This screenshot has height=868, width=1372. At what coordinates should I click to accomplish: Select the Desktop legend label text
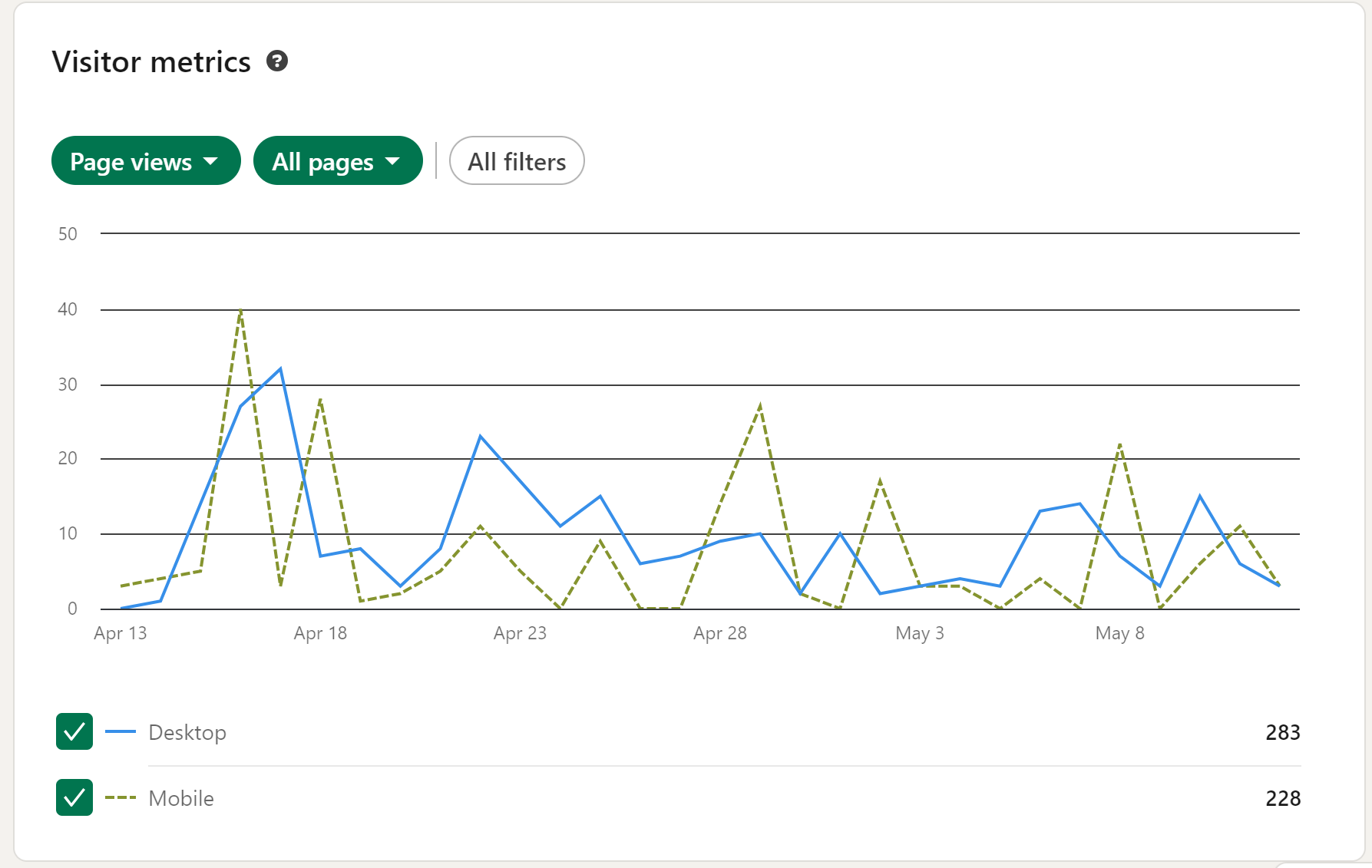[x=187, y=732]
